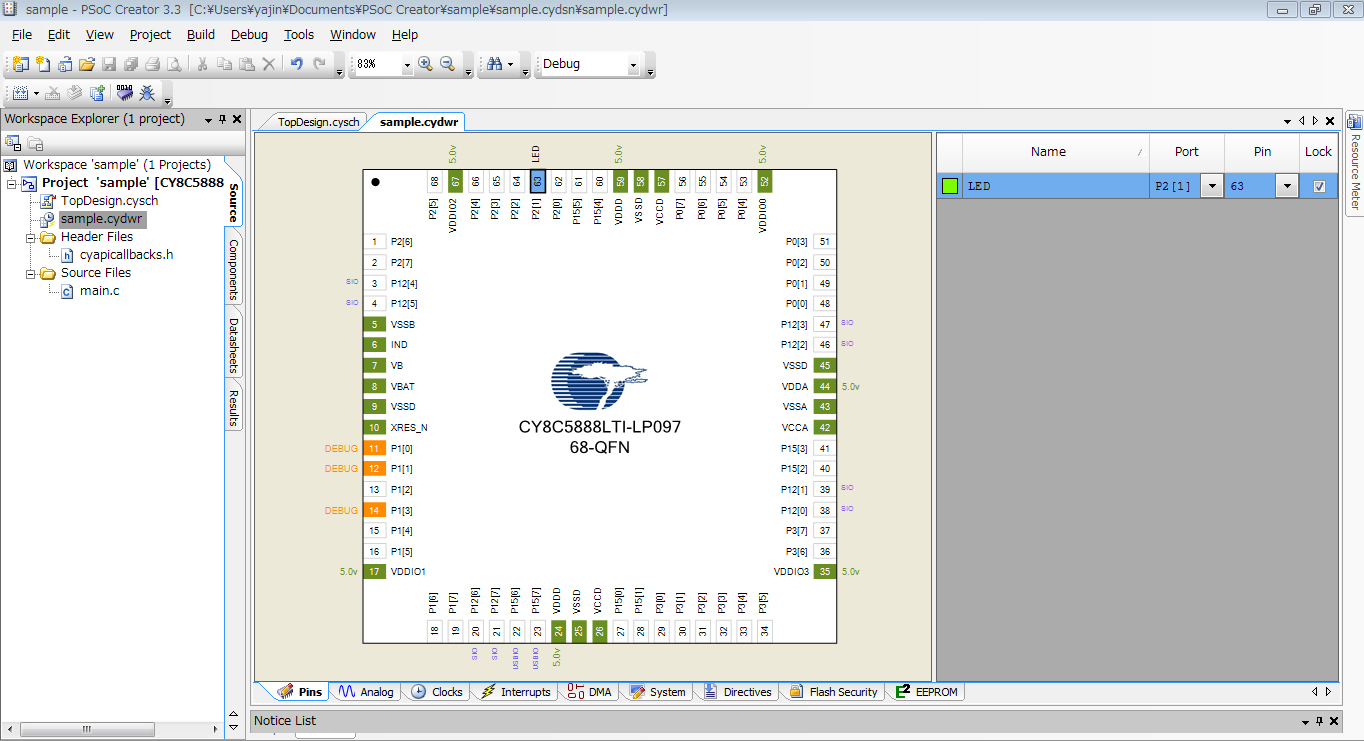Select cyapicallbacks.h in the tree
This screenshot has width=1364, height=741.
(126, 255)
